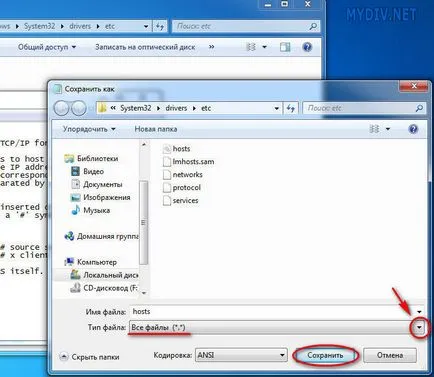Screen dimensions: 434x377
Task: Click etc in Explorer breadcrumb
Action: pos(110,26)
